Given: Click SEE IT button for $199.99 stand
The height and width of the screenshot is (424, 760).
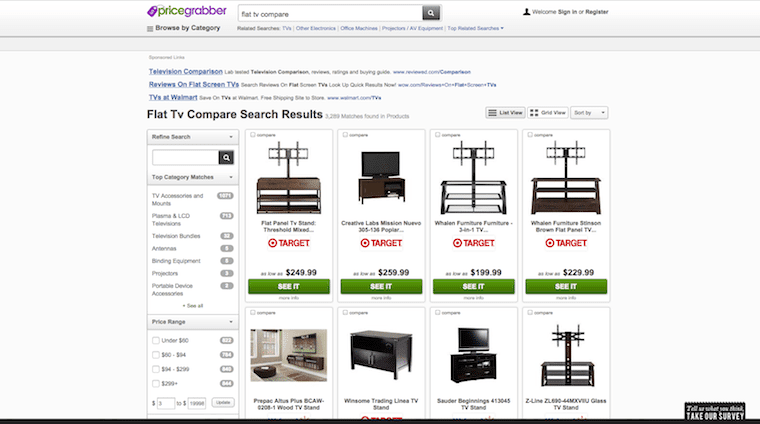Looking at the screenshot, I should tap(474, 286).
